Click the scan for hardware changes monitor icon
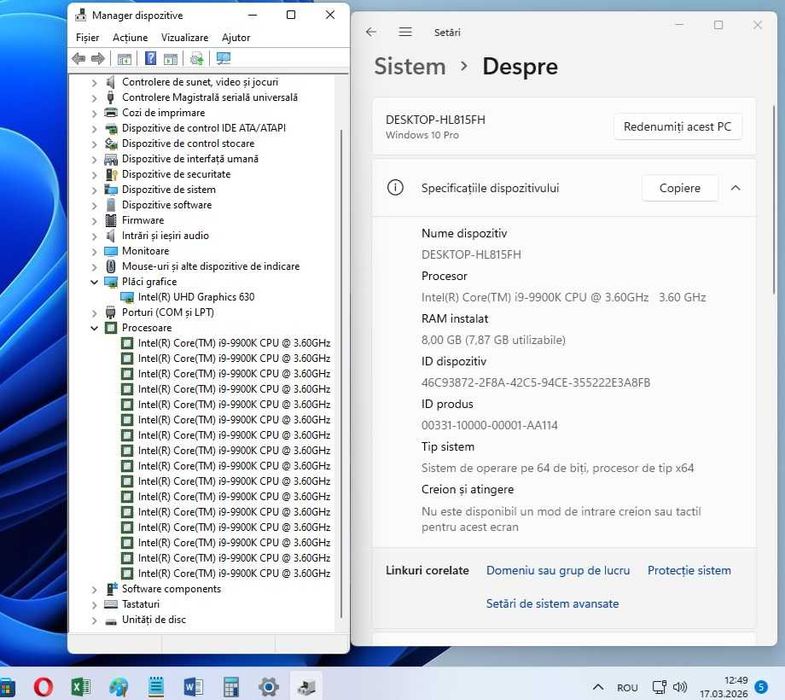Viewport: 785px width, 700px height. pos(223,59)
